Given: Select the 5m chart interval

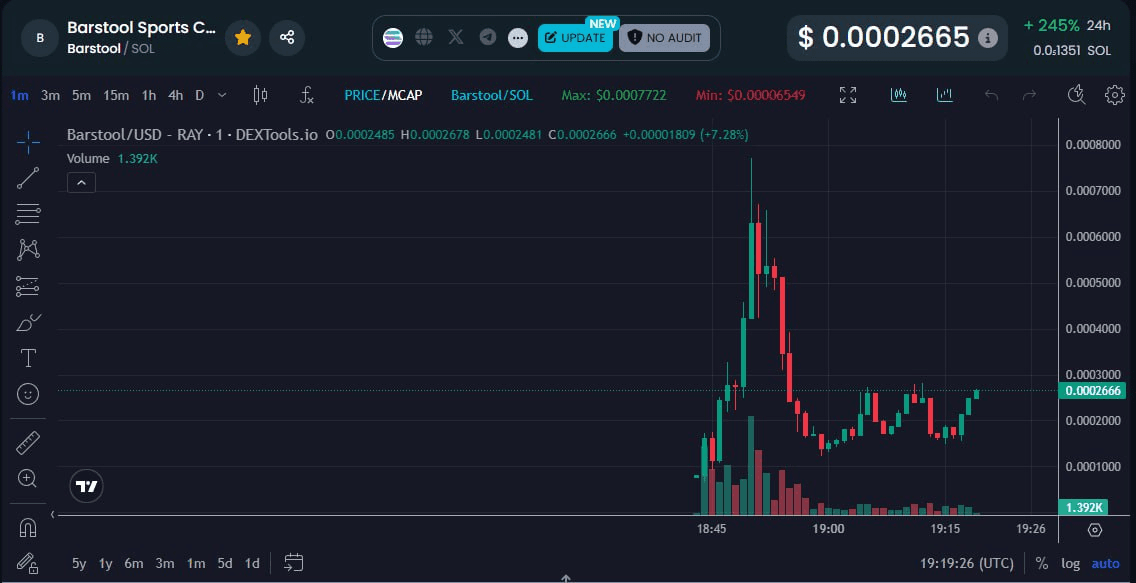Looking at the screenshot, I should 81,95.
